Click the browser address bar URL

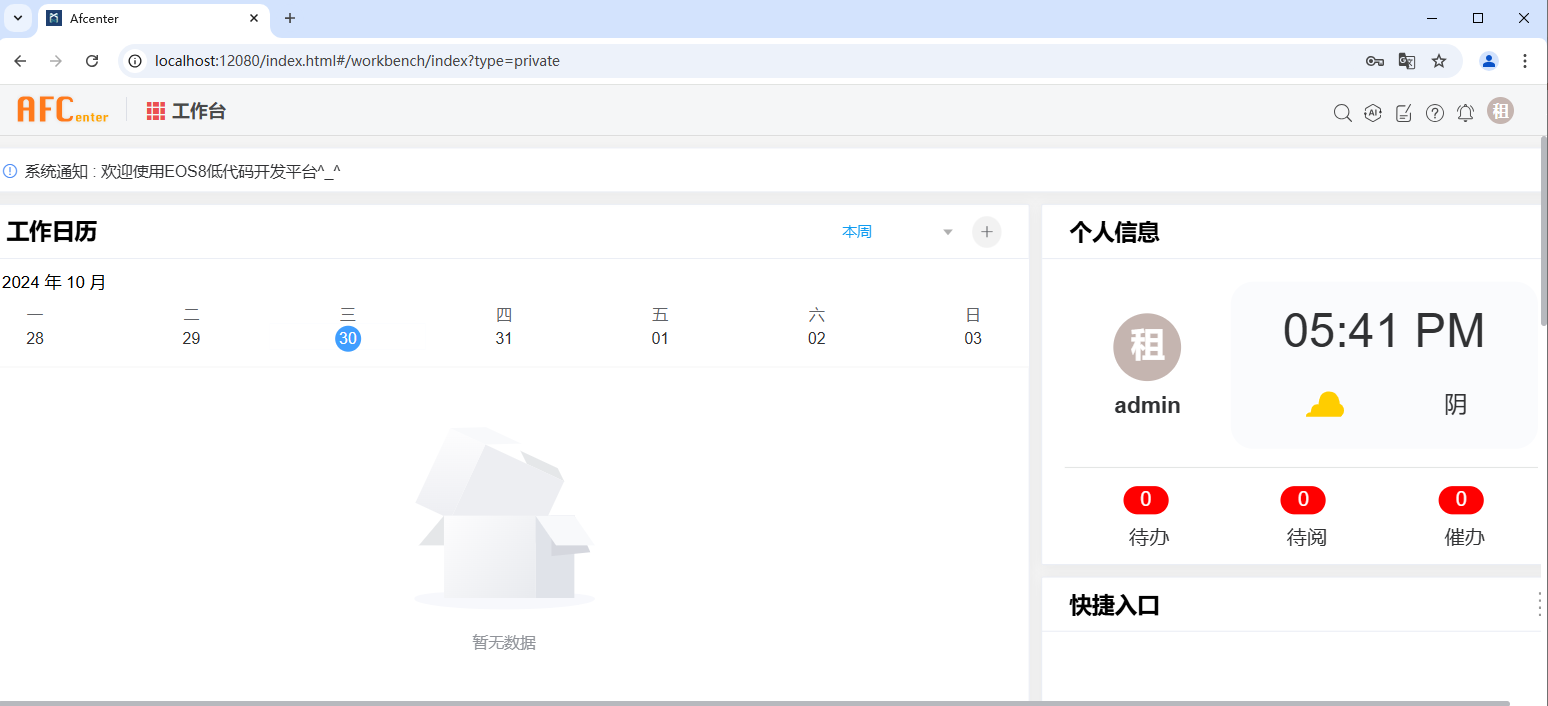click(x=357, y=61)
